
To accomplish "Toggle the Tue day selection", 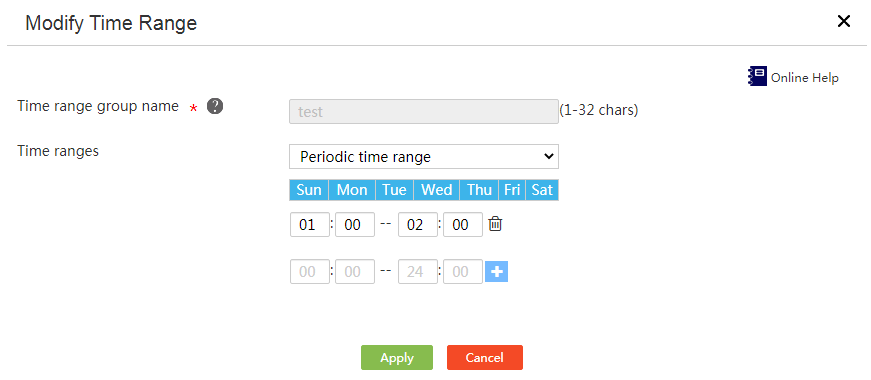I will click(x=394, y=190).
